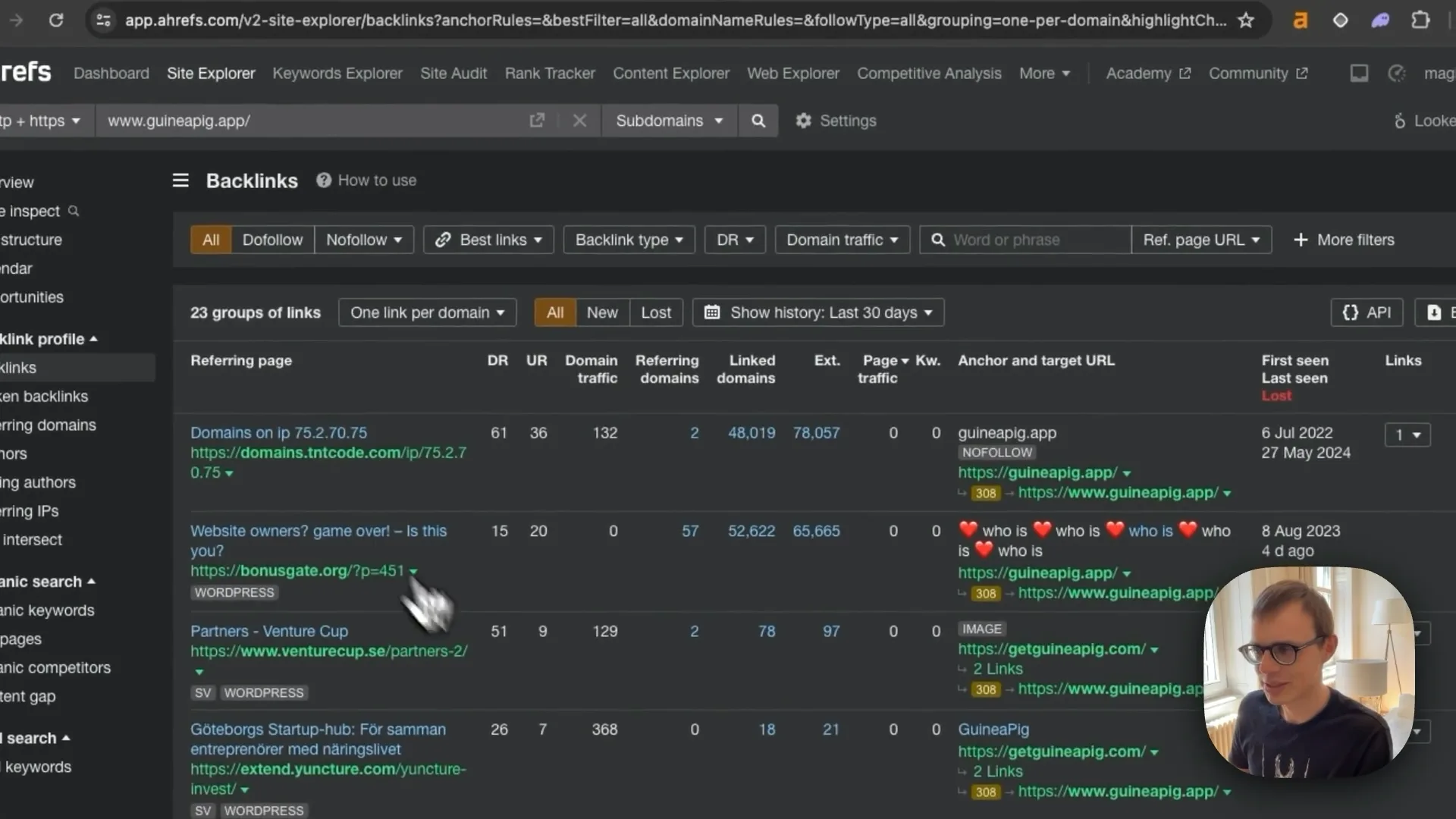Expand the More navigation menu
1456x819 pixels.
point(1044,74)
